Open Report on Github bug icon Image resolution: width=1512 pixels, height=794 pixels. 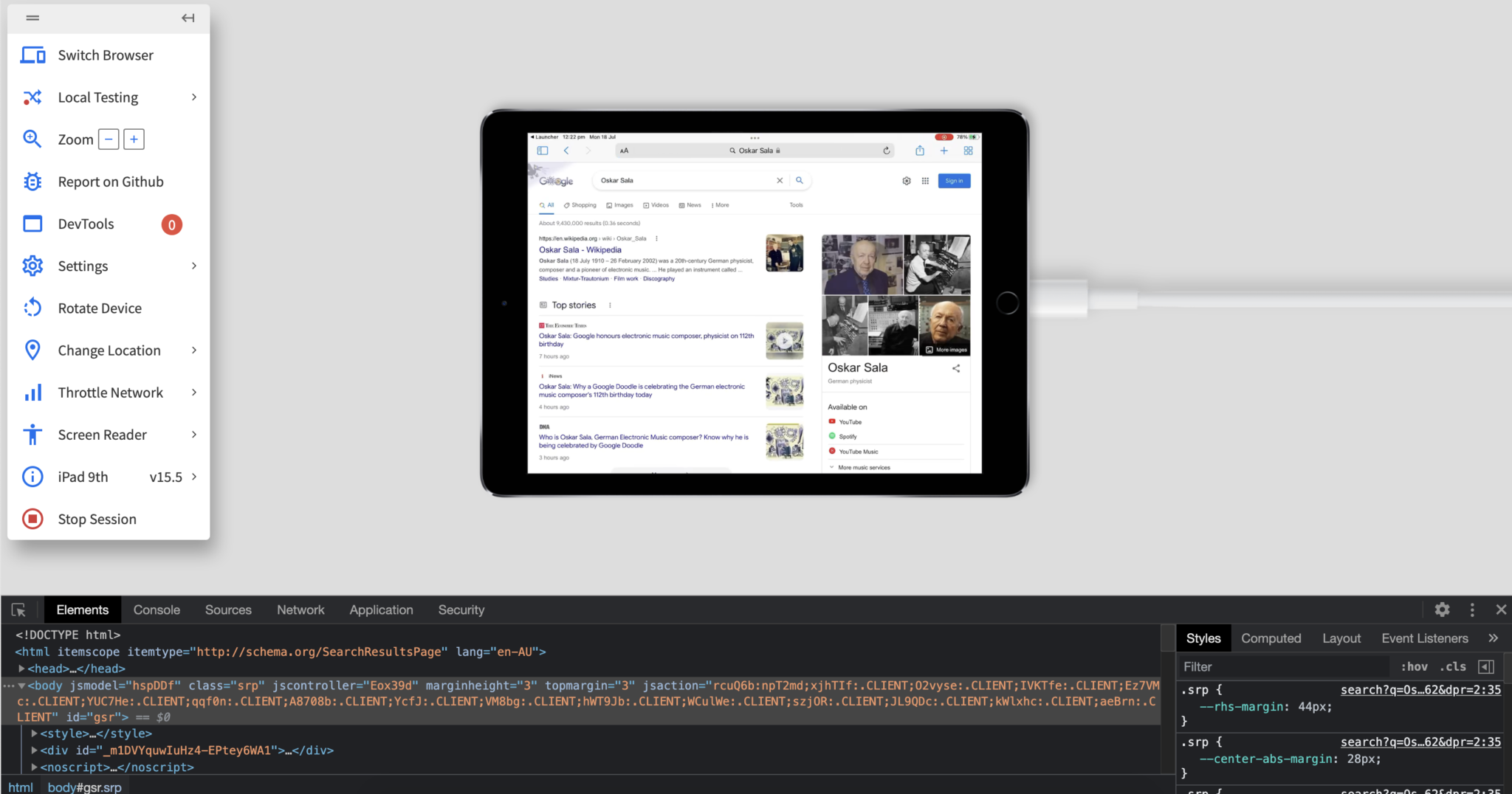32,182
